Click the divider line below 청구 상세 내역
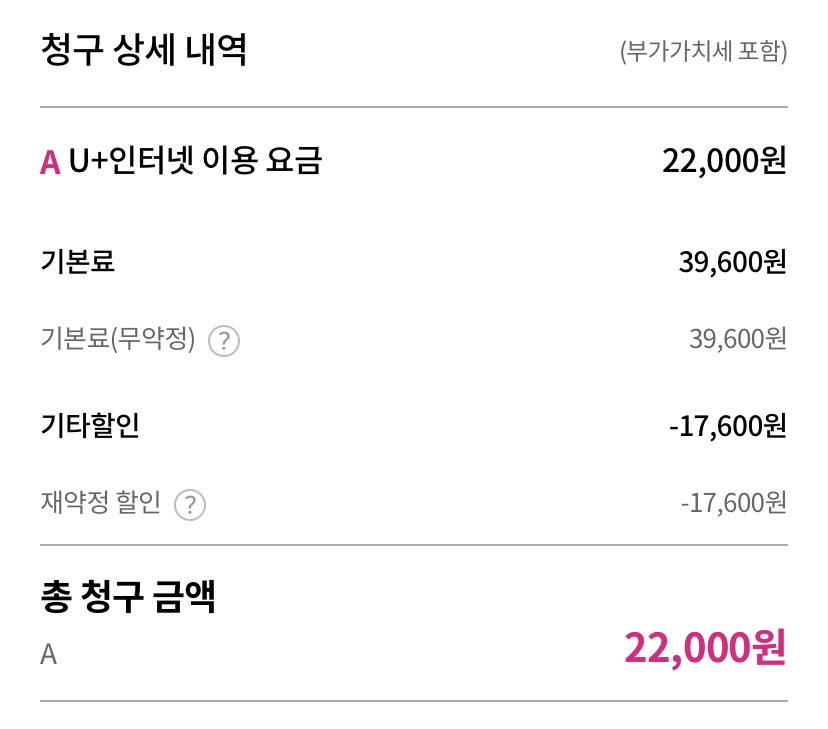This screenshot has width=828, height=729. click(414, 107)
